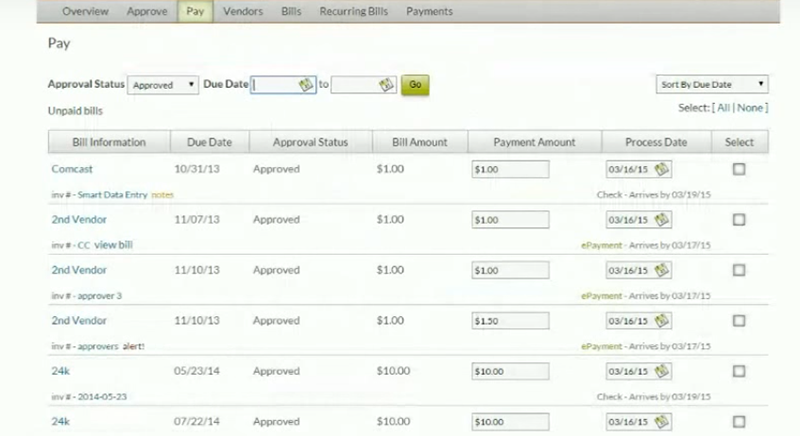Click calendar icon for 24k 05/23/14 bill
This screenshot has width=800, height=436.
click(x=662, y=371)
